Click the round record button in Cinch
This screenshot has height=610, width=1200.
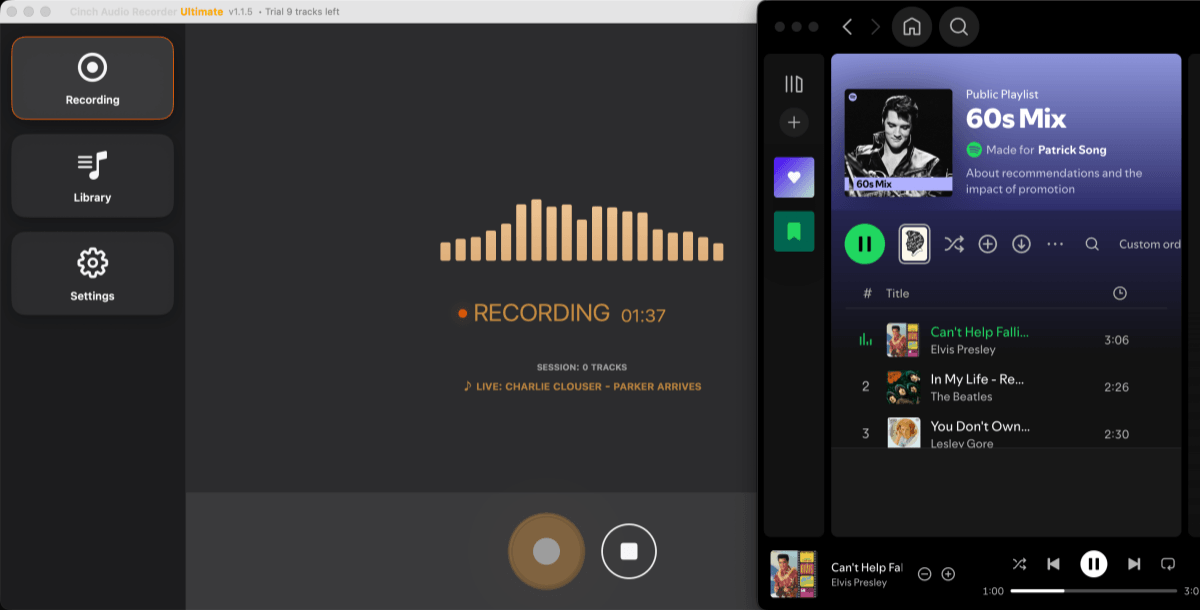[x=546, y=551]
